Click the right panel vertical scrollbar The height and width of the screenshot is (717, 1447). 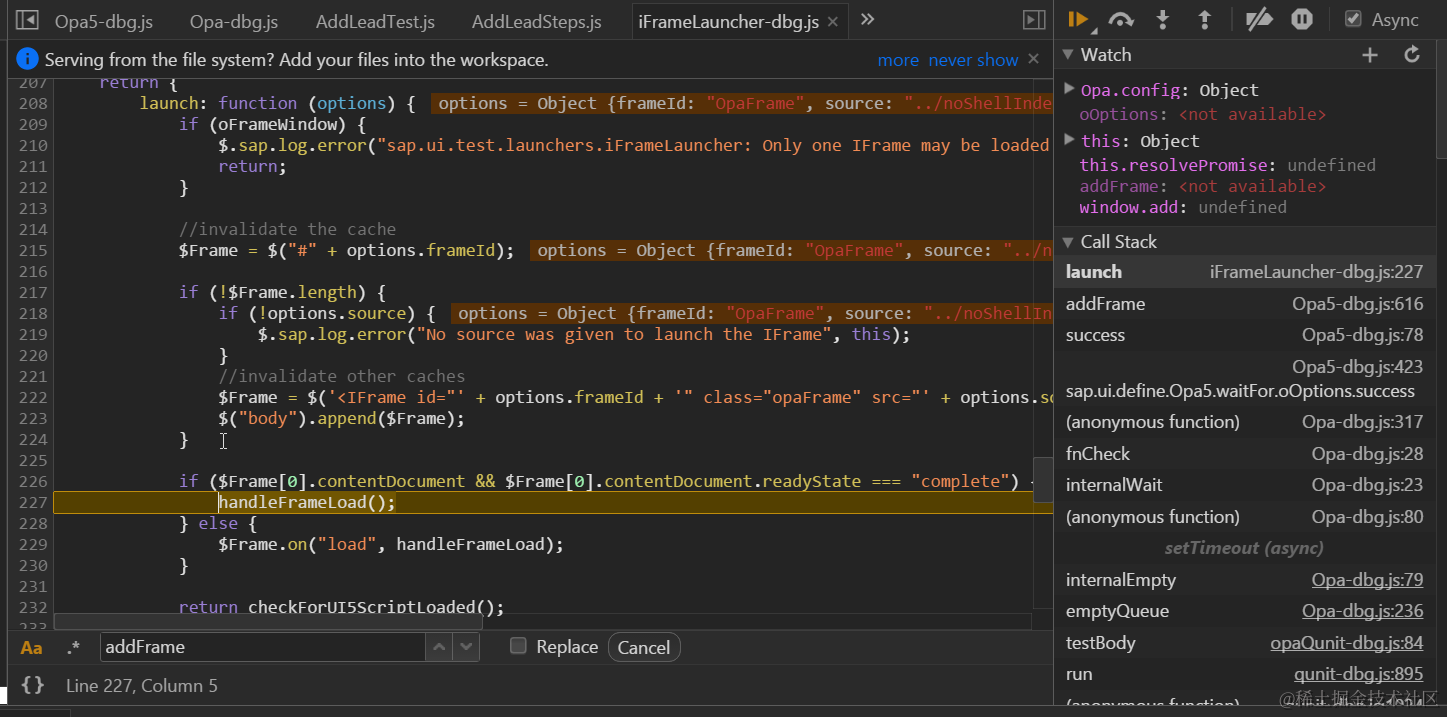tap(1441, 100)
